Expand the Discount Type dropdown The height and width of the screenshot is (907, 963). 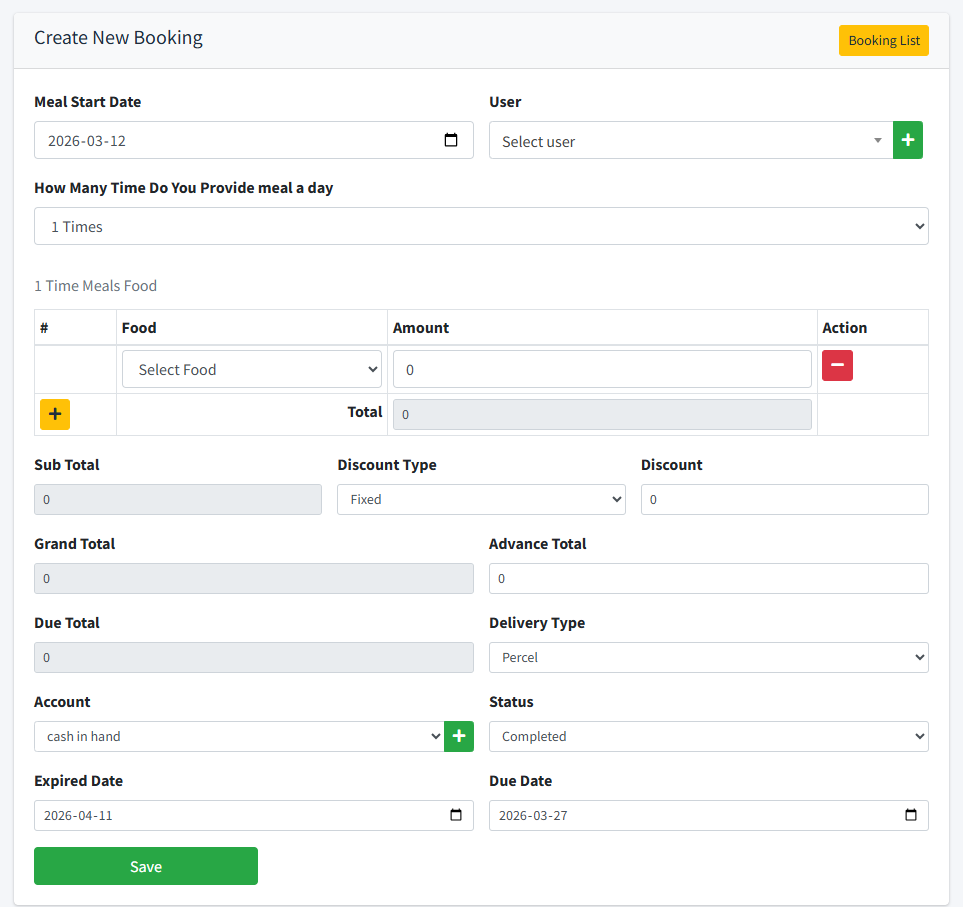click(481, 499)
